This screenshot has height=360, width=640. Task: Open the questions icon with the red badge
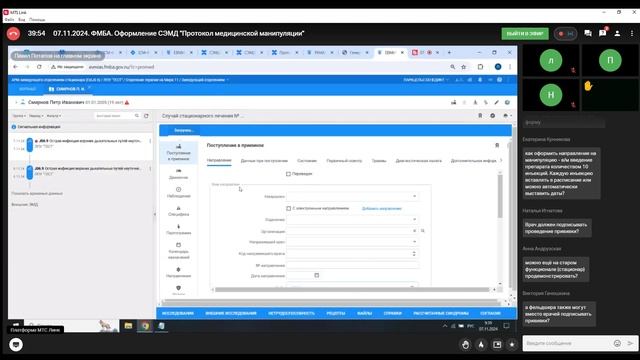(603, 33)
